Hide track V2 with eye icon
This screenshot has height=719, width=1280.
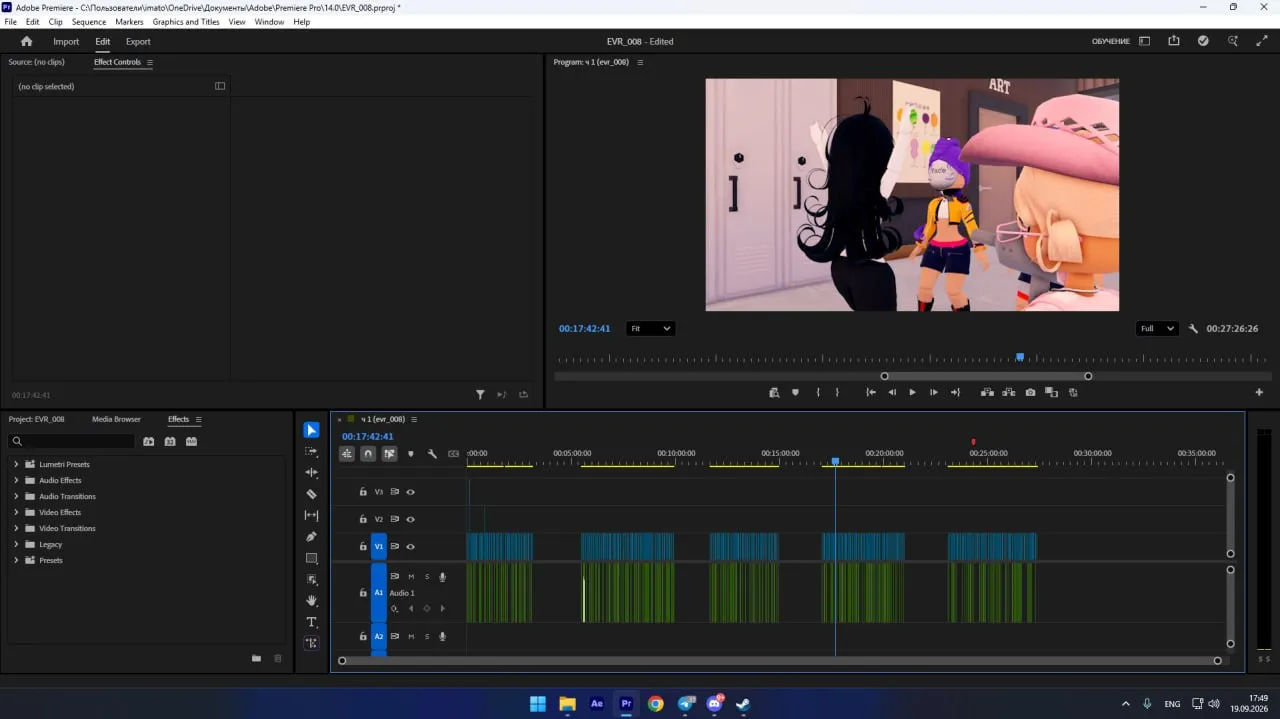pyautogui.click(x=410, y=519)
